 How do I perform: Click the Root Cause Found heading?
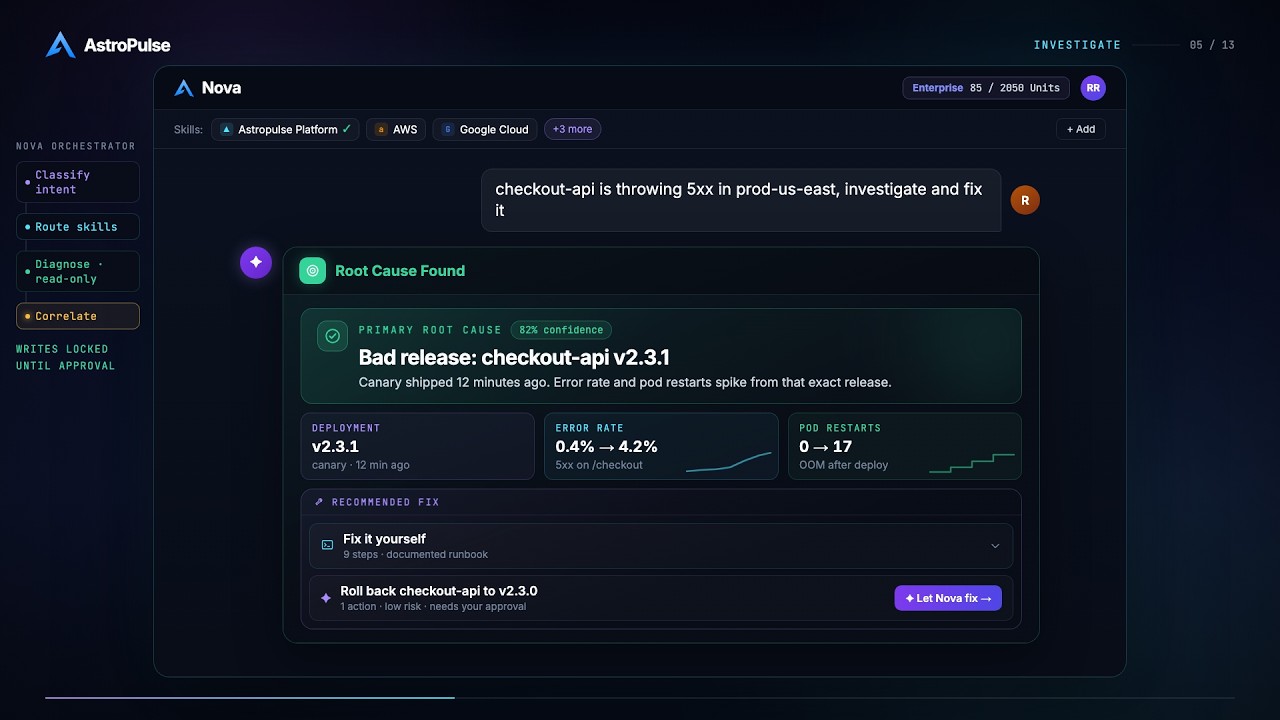[400, 270]
